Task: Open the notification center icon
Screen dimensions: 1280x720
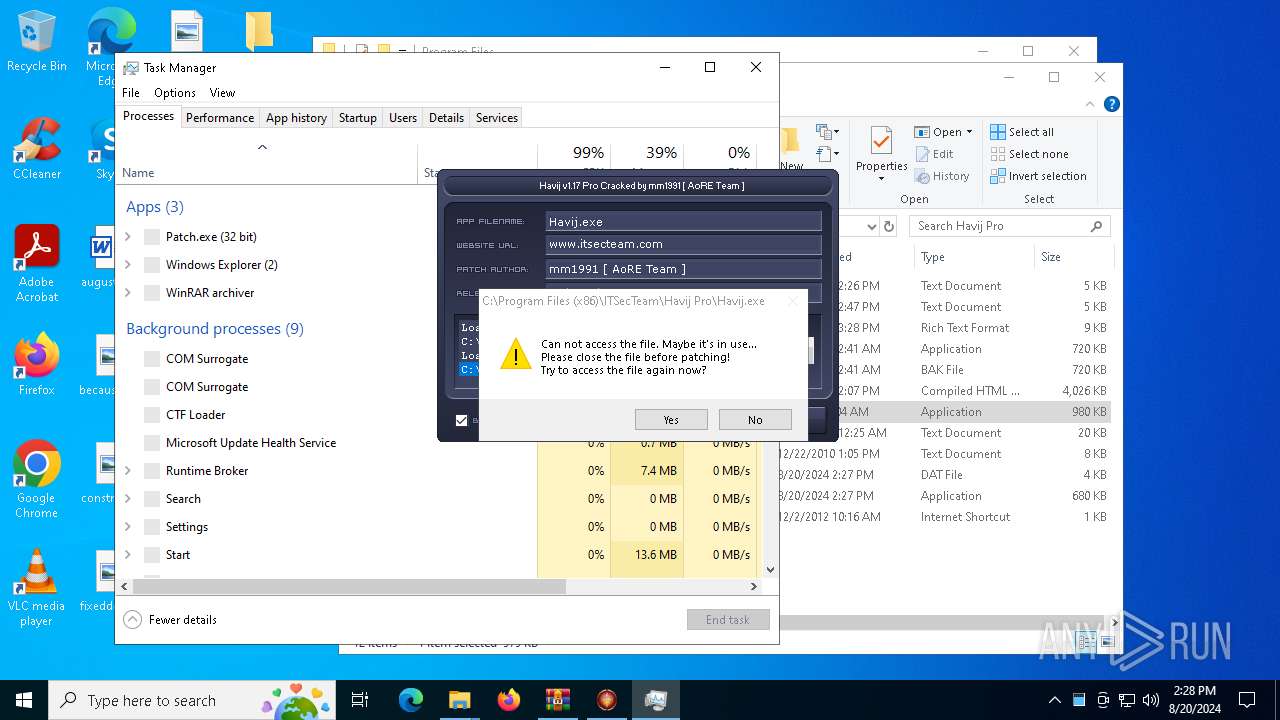Action: [x=1247, y=700]
